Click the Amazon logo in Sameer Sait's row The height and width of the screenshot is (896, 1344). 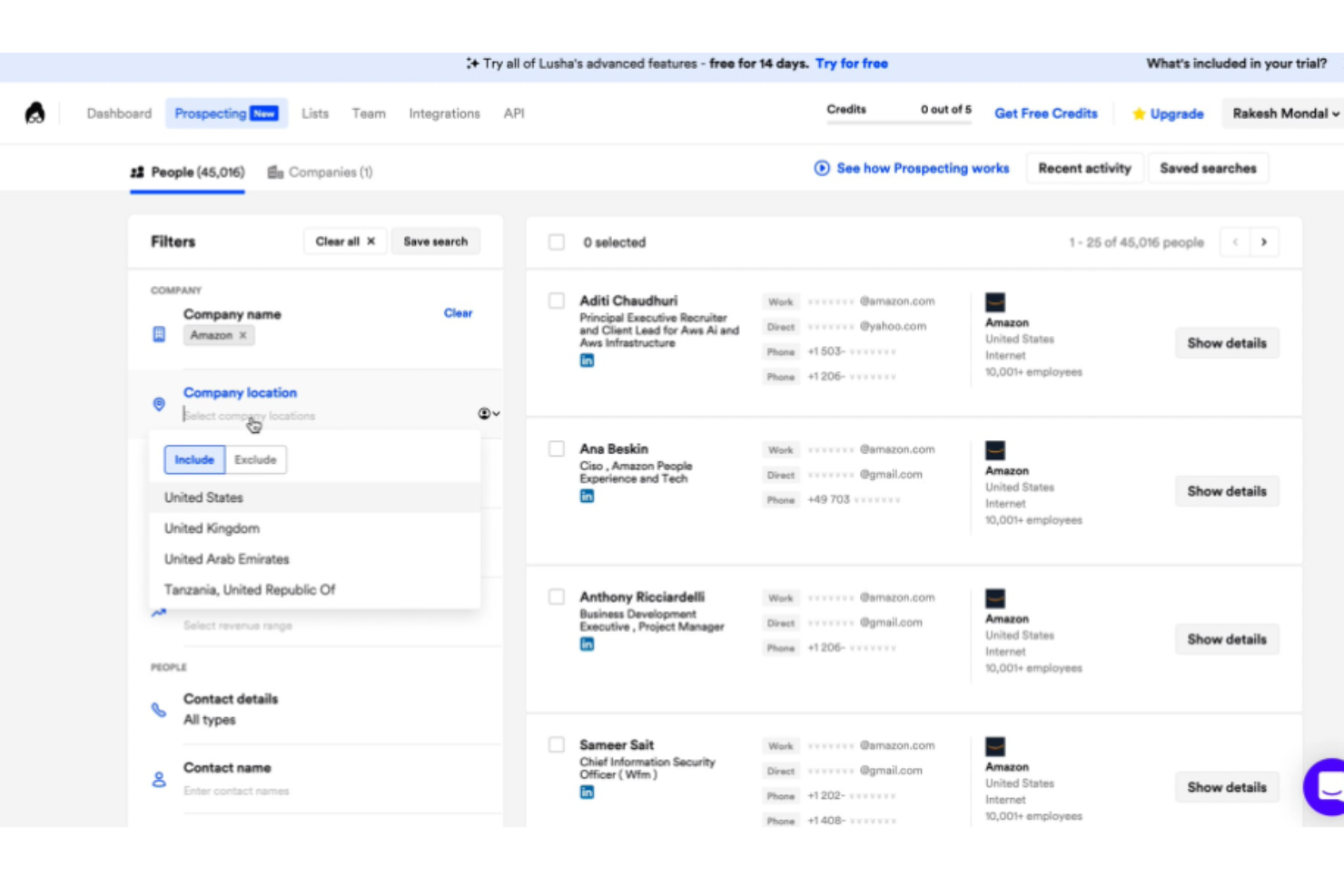(995, 746)
